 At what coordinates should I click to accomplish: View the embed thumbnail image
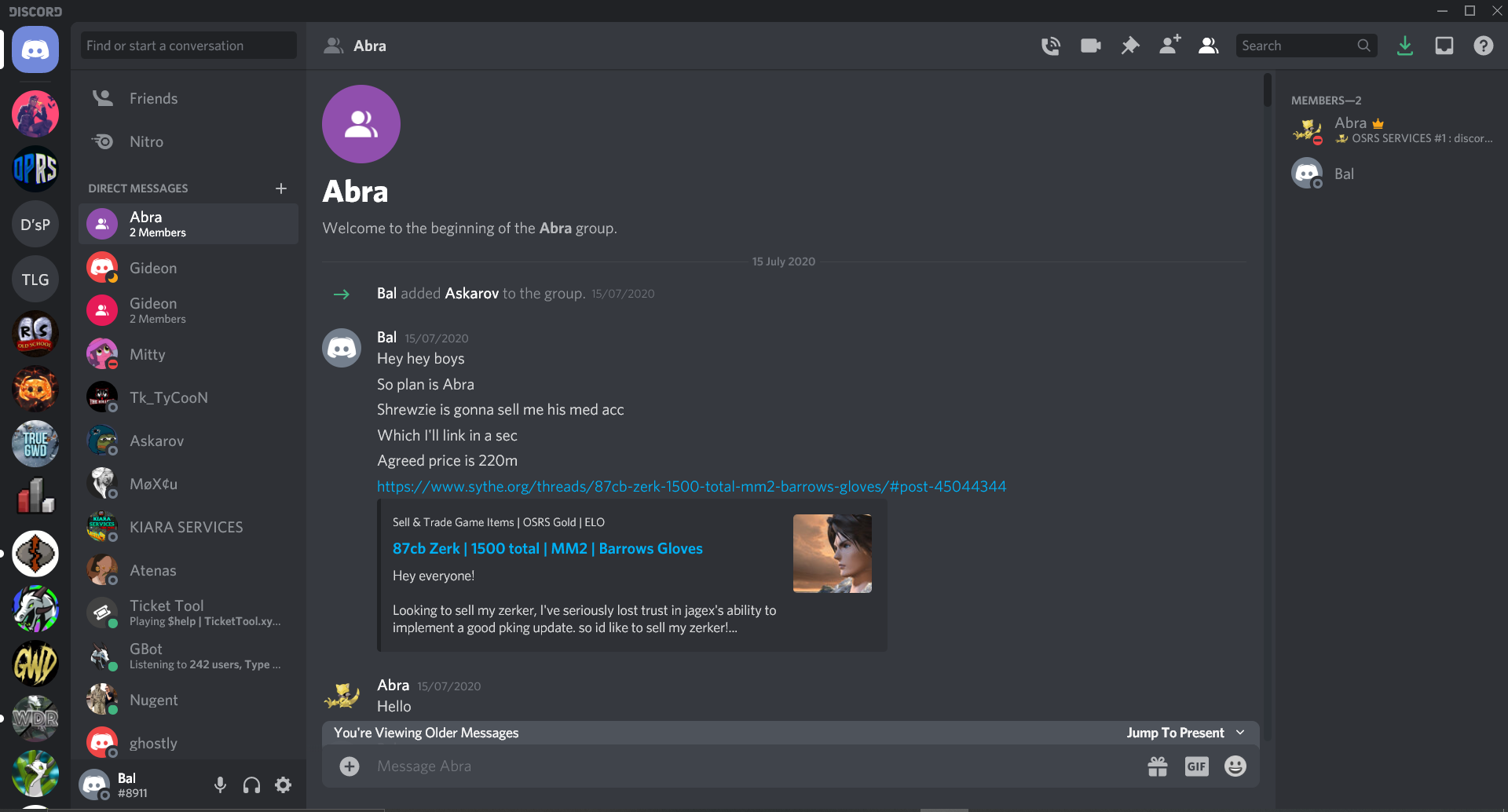[x=833, y=554]
